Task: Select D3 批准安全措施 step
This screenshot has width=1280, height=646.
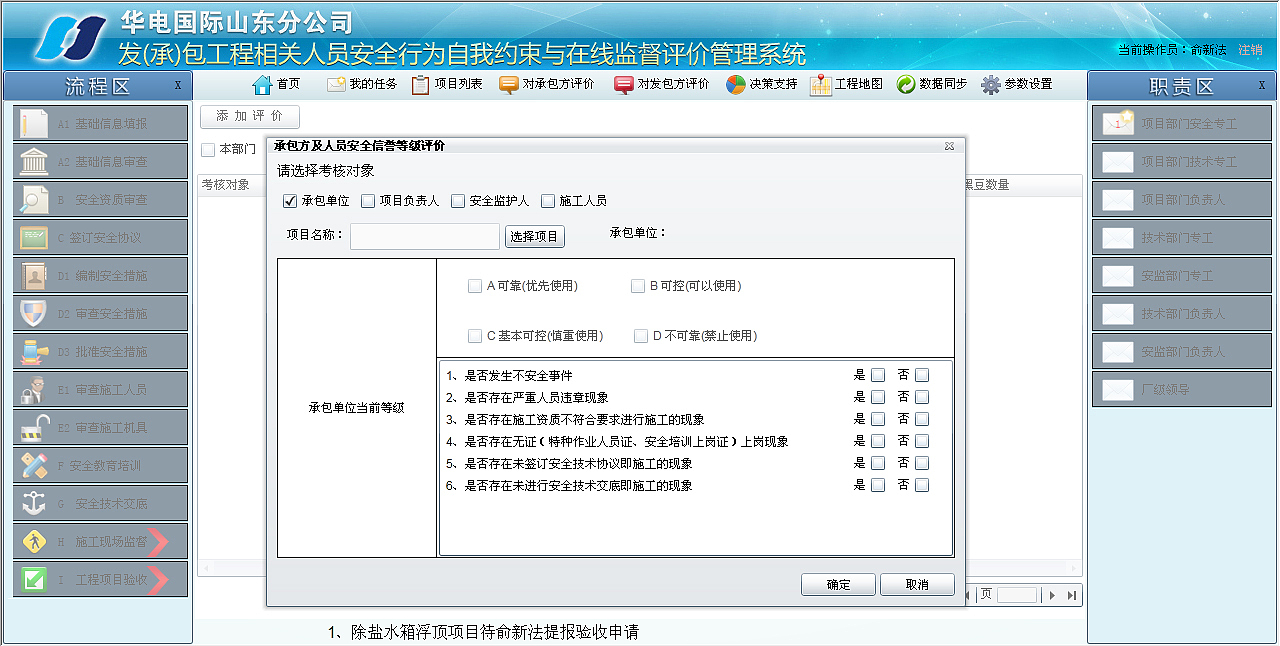Action: point(101,351)
